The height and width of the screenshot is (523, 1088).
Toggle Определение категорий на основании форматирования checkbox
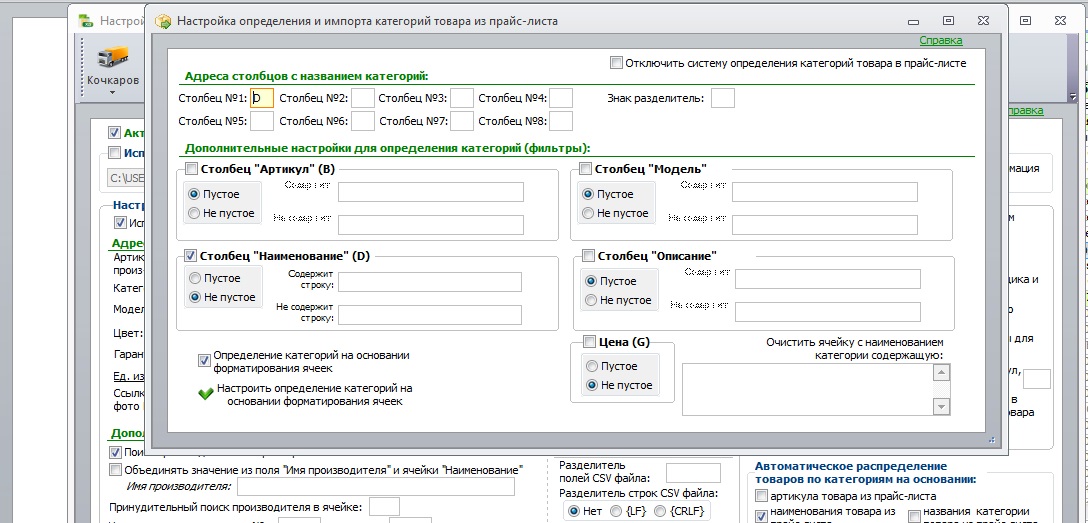pyautogui.click(x=204, y=360)
